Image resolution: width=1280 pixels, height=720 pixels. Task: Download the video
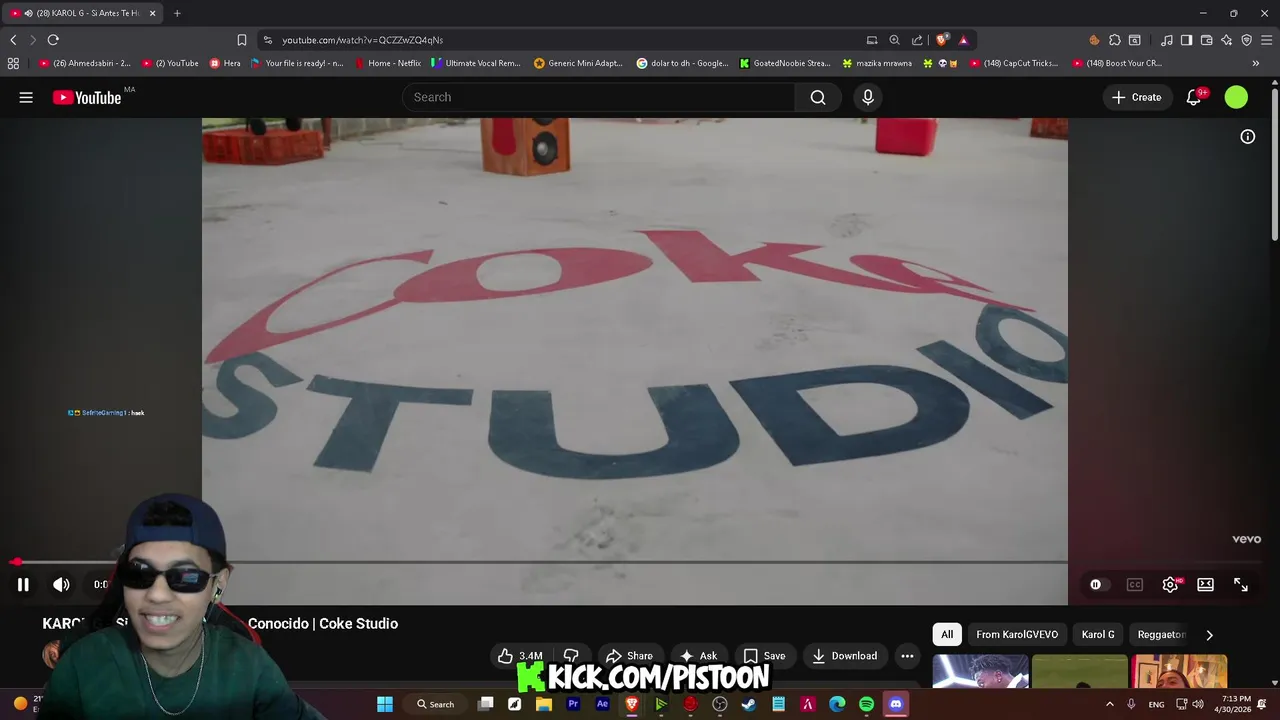click(x=844, y=656)
